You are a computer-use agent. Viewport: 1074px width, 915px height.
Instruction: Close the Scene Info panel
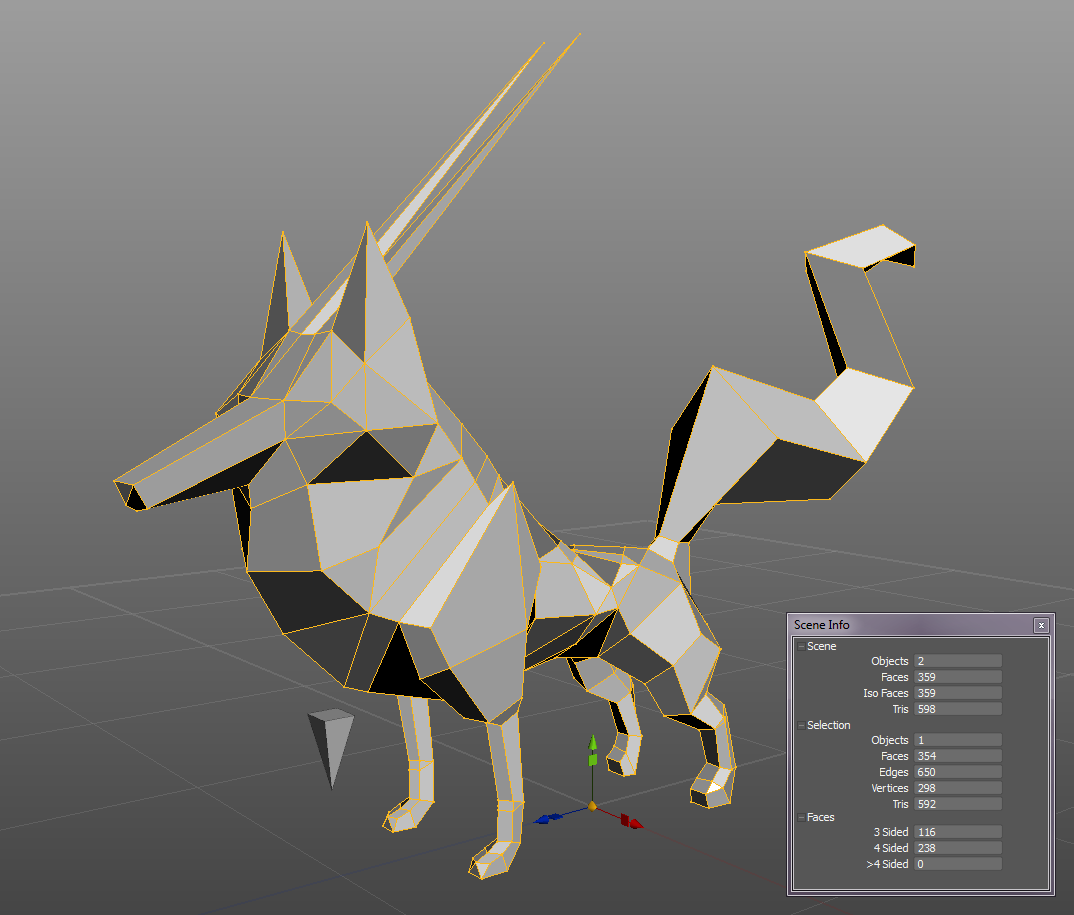pyautogui.click(x=1041, y=625)
